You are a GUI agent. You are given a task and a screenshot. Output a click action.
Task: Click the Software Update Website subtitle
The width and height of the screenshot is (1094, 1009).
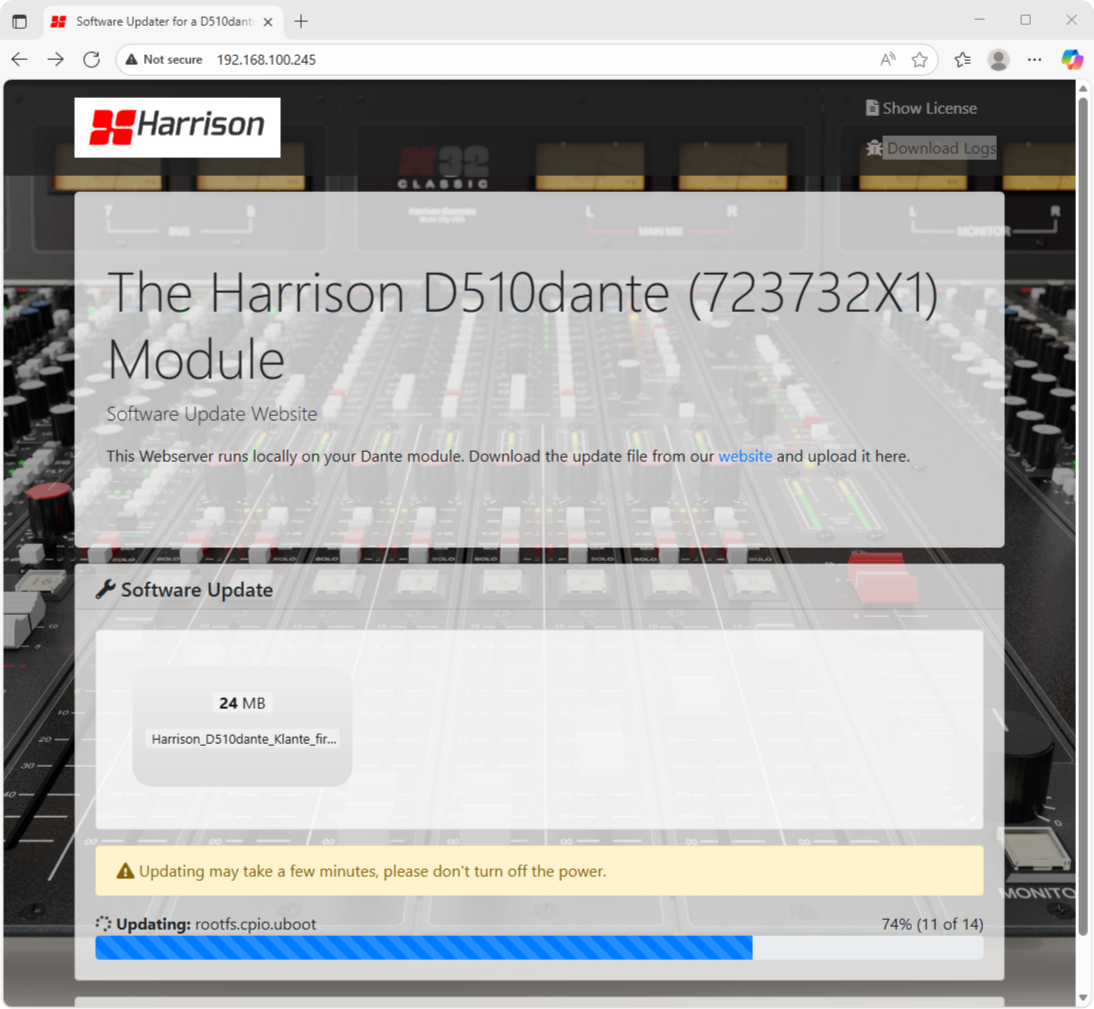(212, 414)
